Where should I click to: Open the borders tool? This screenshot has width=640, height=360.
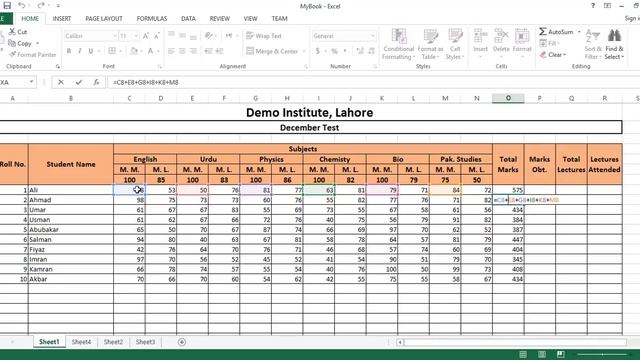[112, 51]
